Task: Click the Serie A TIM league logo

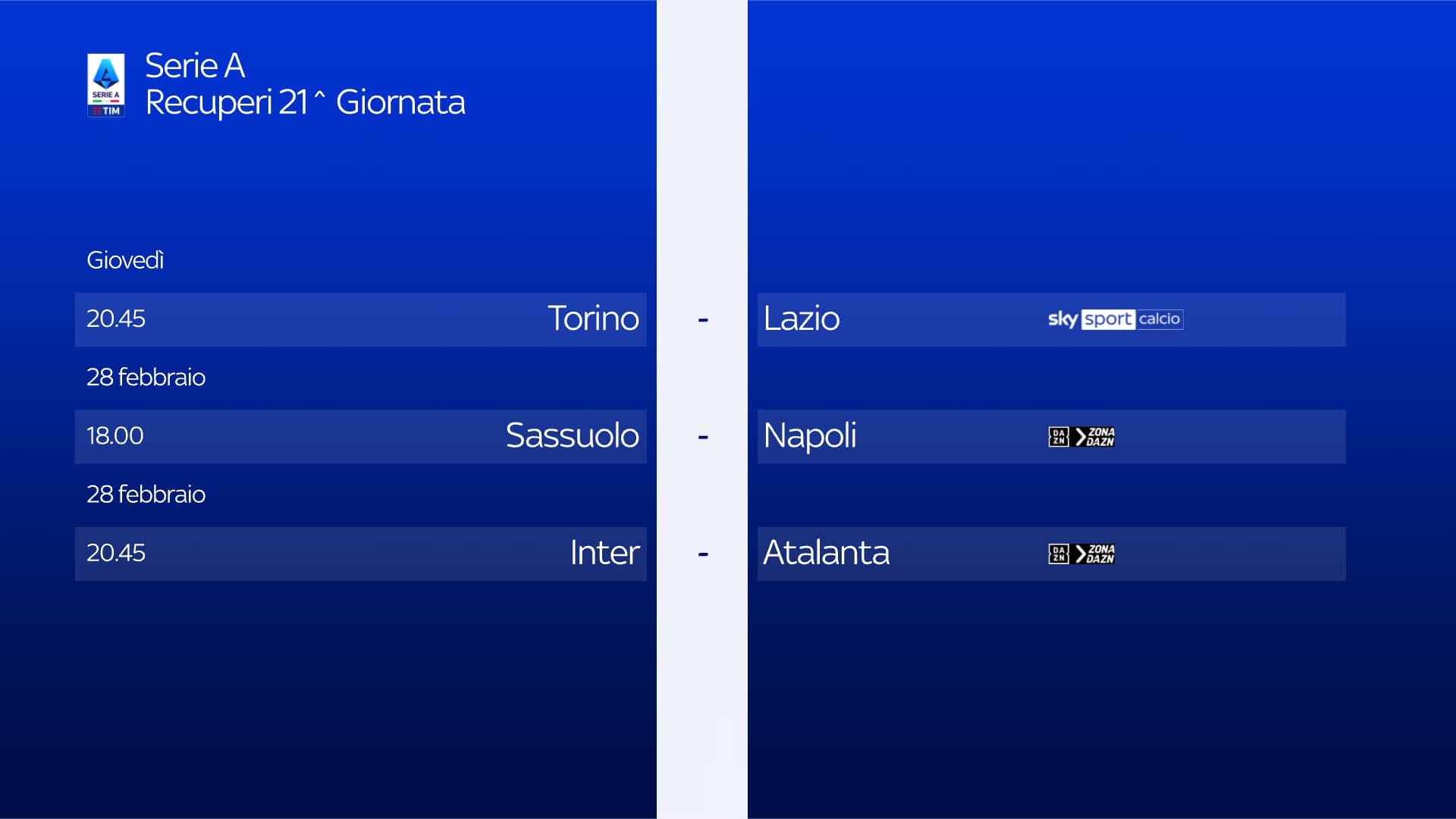Action: click(x=105, y=85)
